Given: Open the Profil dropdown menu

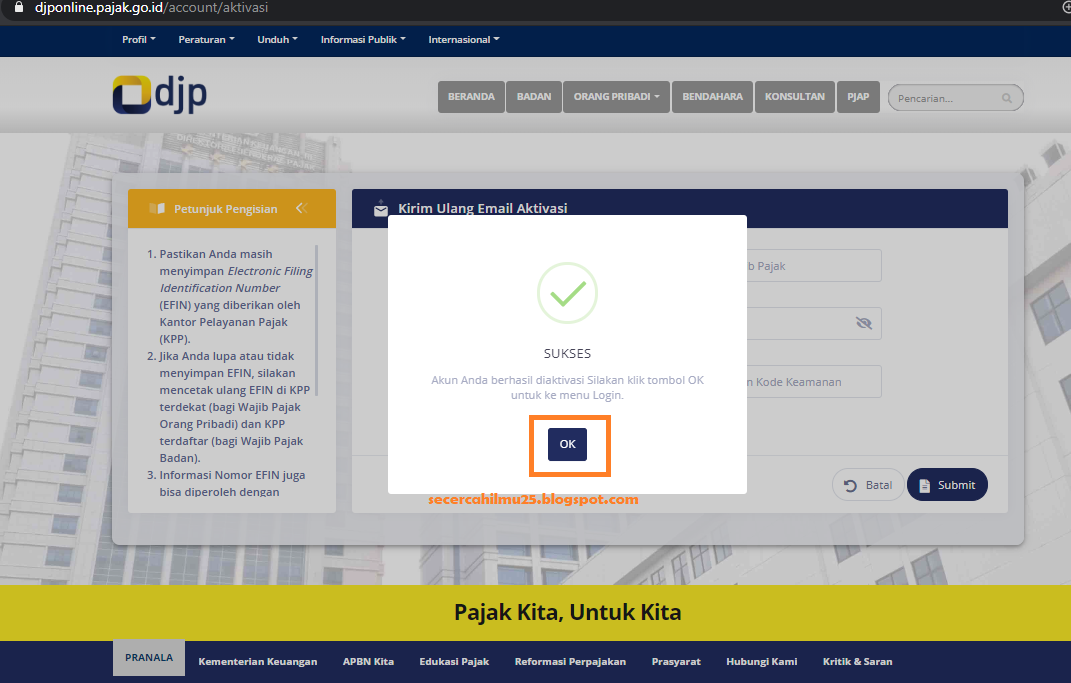Looking at the screenshot, I should pos(139,40).
